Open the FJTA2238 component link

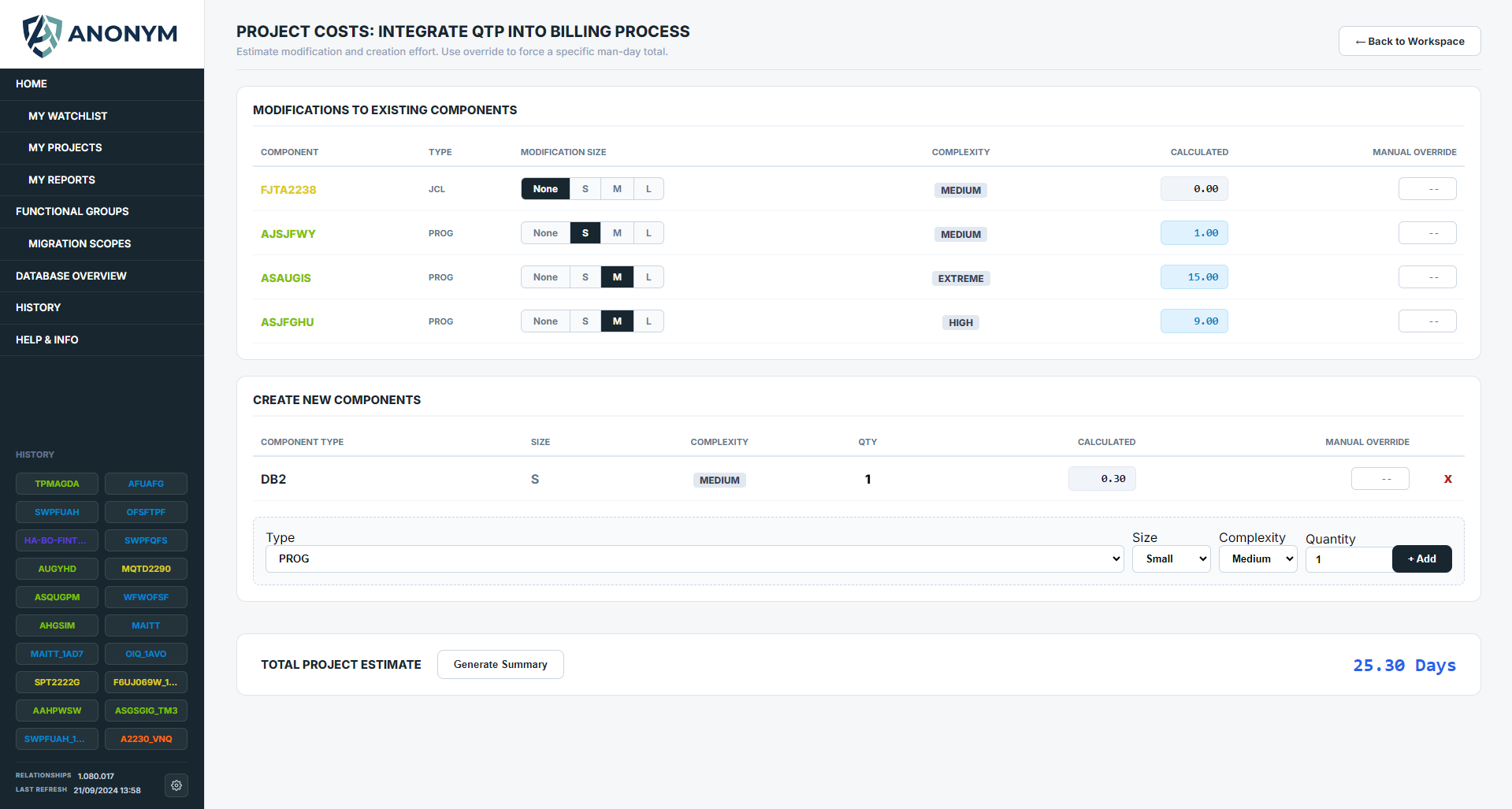(288, 190)
